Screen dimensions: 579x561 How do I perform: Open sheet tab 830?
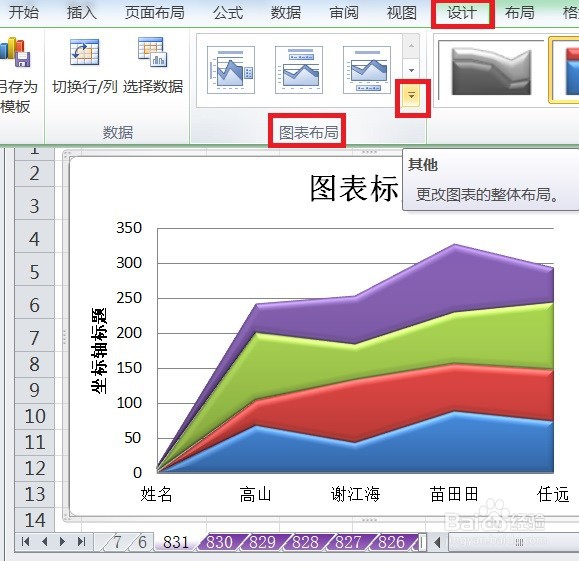click(x=219, y=542)
